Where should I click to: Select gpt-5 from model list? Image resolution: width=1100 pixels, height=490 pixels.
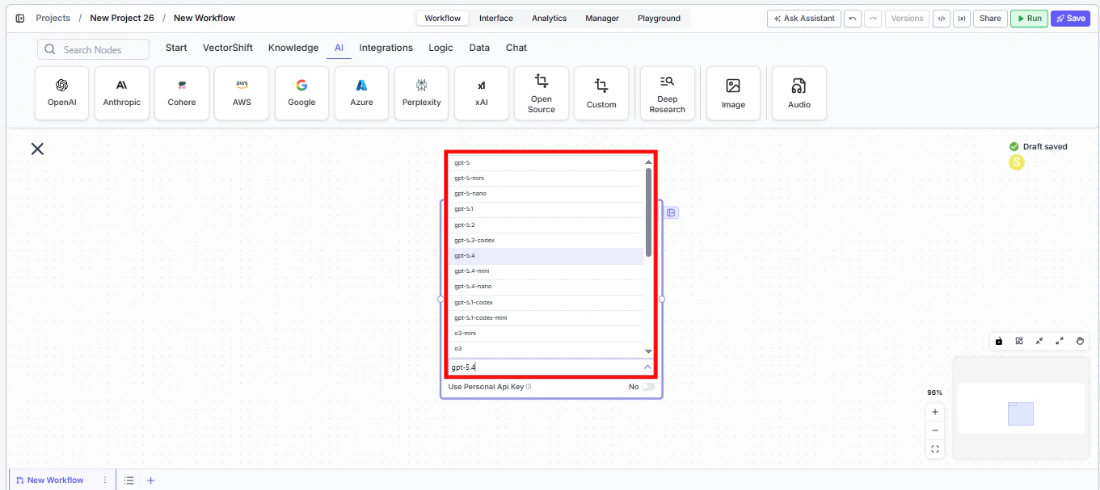point(546,163)
